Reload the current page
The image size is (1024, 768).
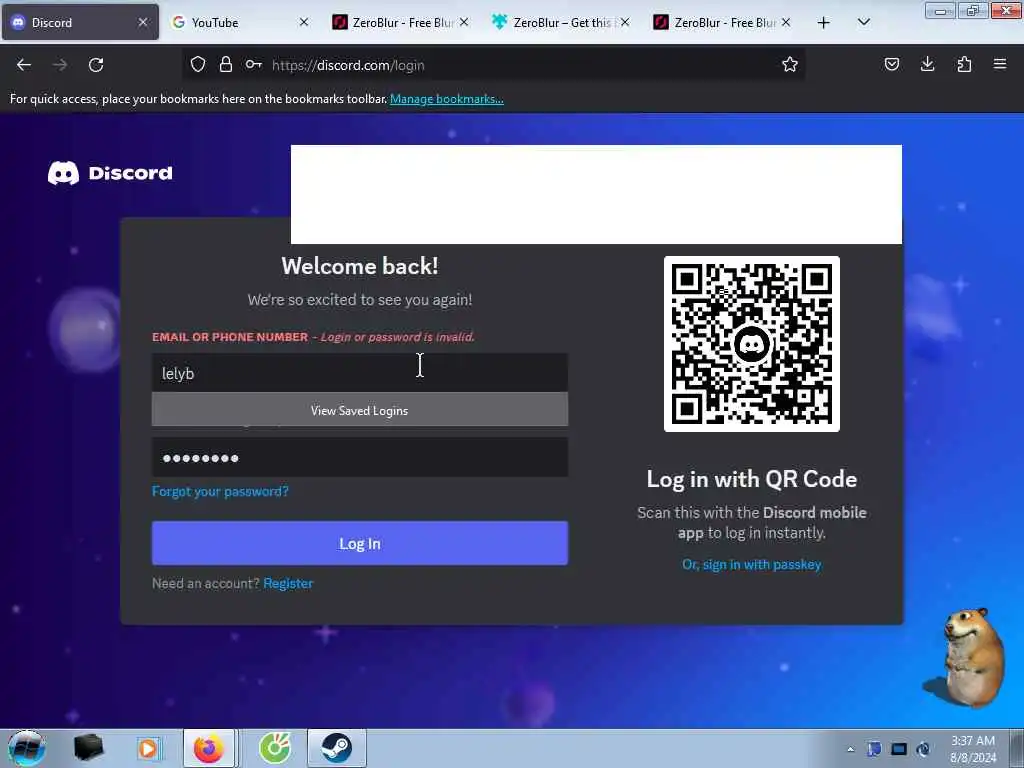pos(96,65)
